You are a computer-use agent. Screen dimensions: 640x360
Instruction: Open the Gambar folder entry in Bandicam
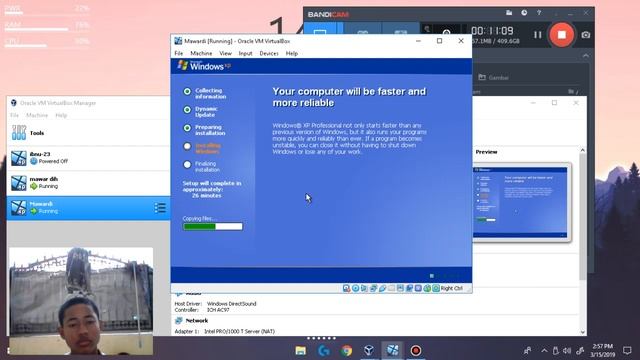[493, 78]
